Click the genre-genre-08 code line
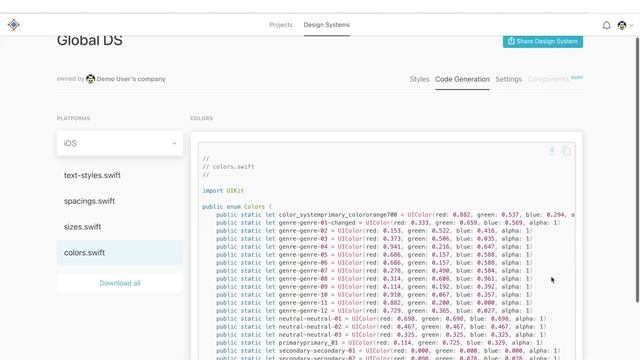The width and height of the screenshot is (640, 360). point(374,279)
